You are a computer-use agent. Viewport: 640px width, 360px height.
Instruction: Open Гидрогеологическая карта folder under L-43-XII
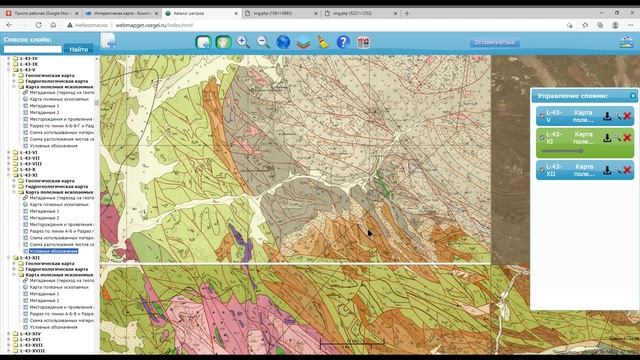56,269
